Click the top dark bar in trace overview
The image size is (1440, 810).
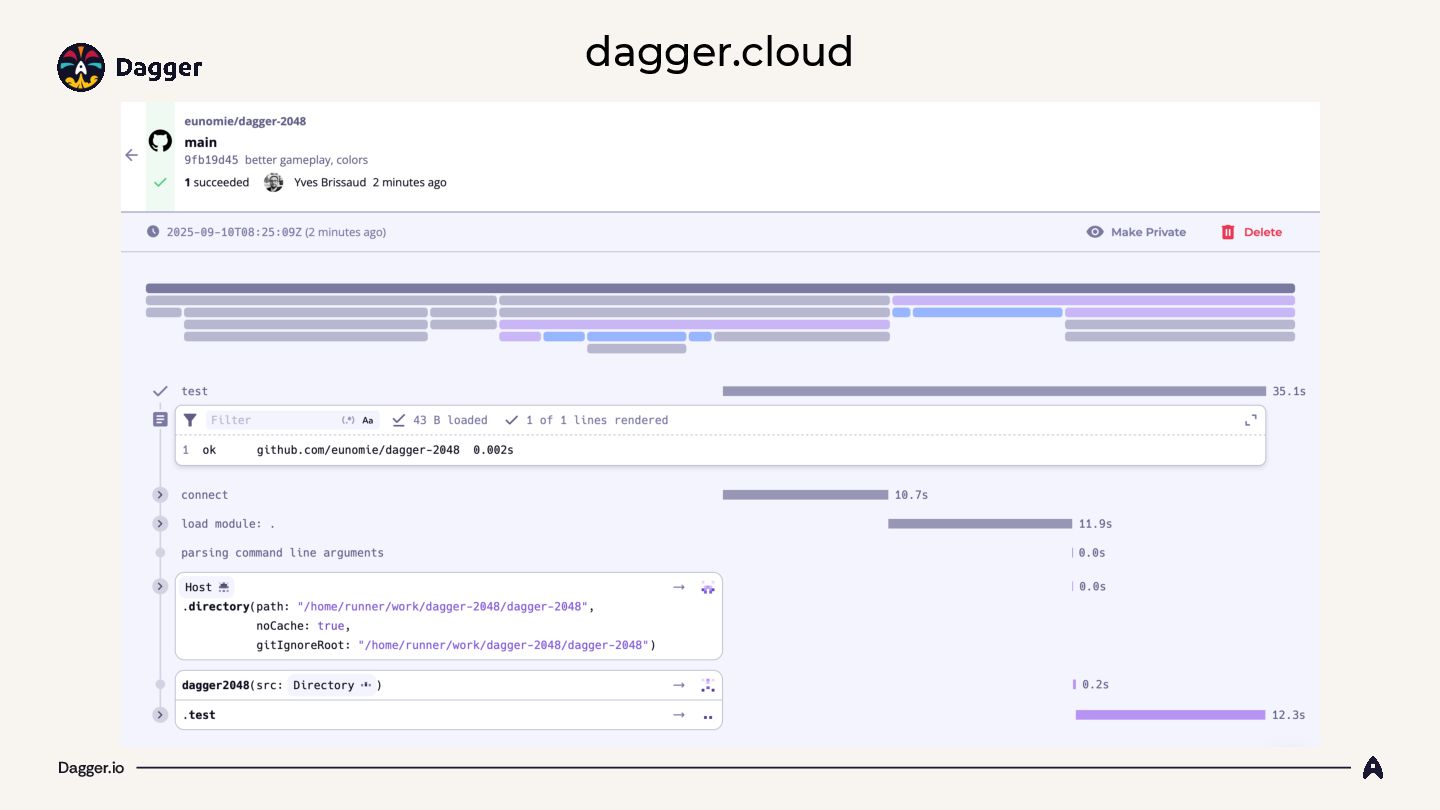(x=720, y=288)
